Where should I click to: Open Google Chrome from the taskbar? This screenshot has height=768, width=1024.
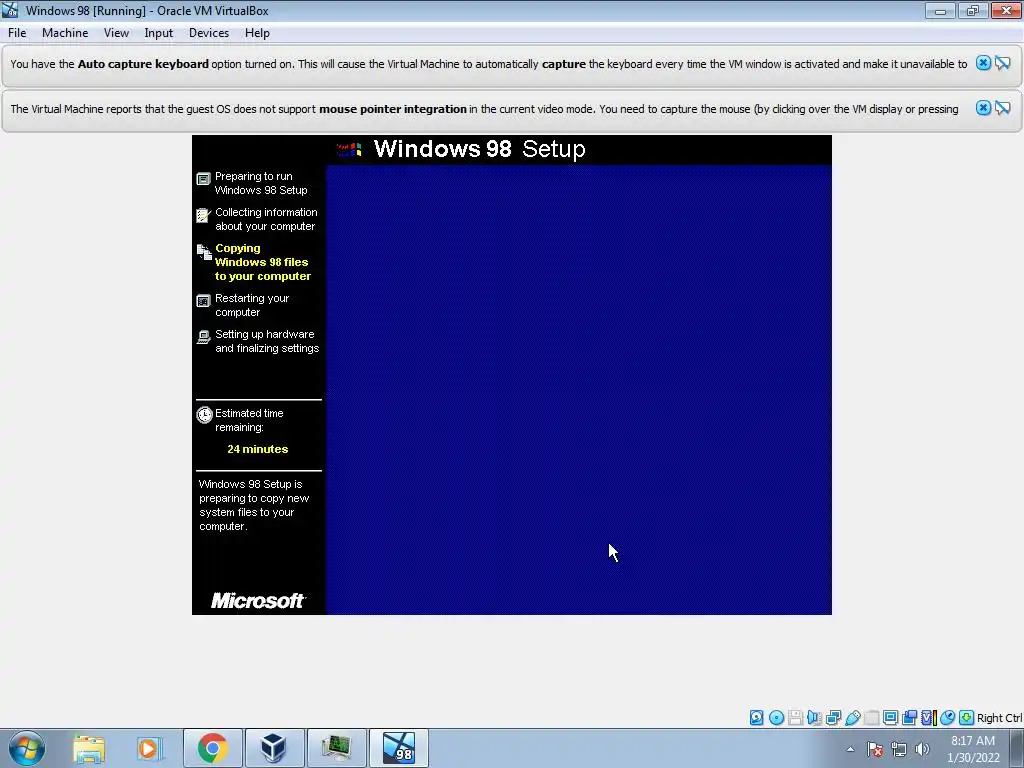212,748
